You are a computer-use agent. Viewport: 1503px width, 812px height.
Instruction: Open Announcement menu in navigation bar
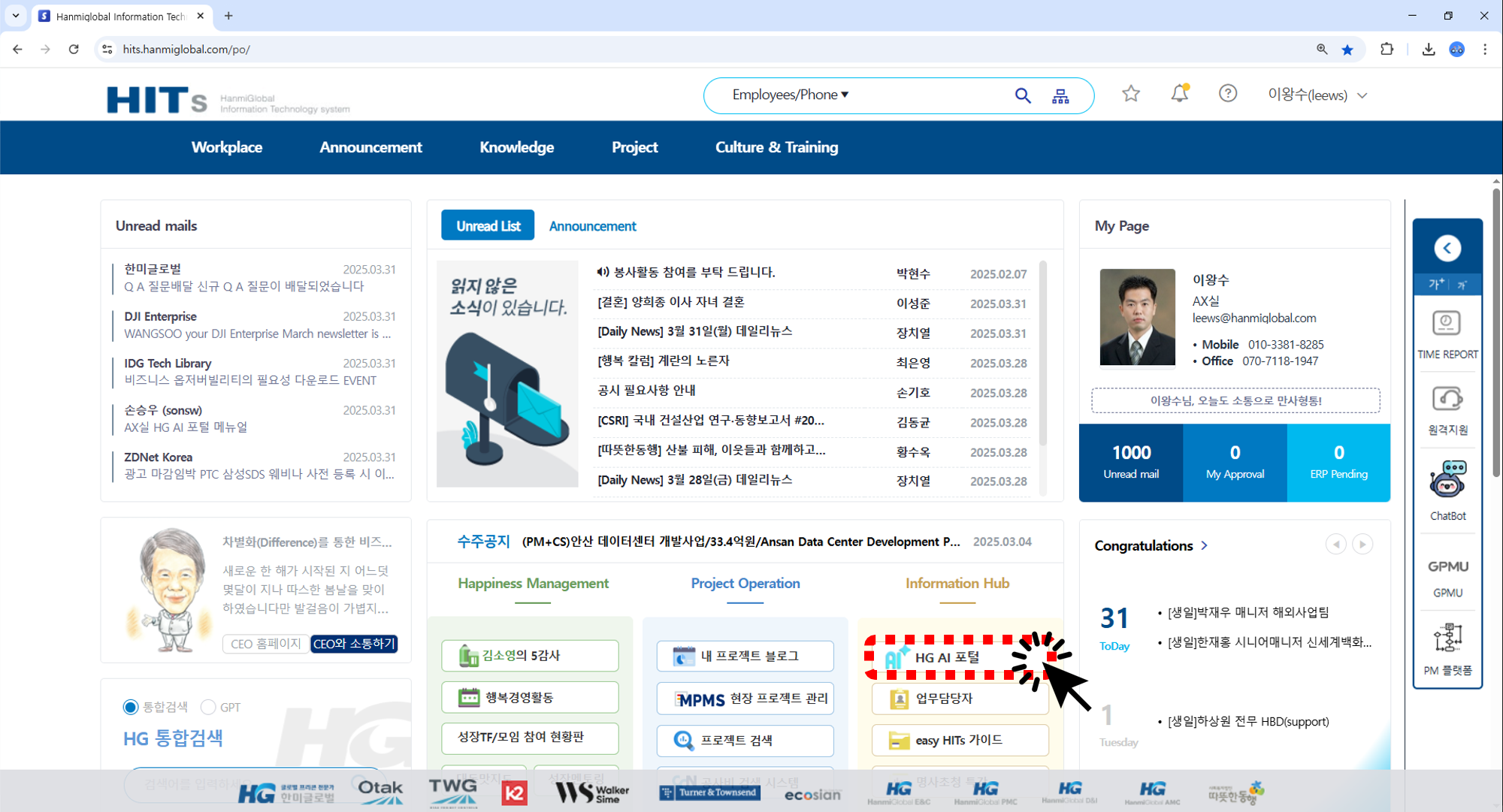(x=370, y=147)
